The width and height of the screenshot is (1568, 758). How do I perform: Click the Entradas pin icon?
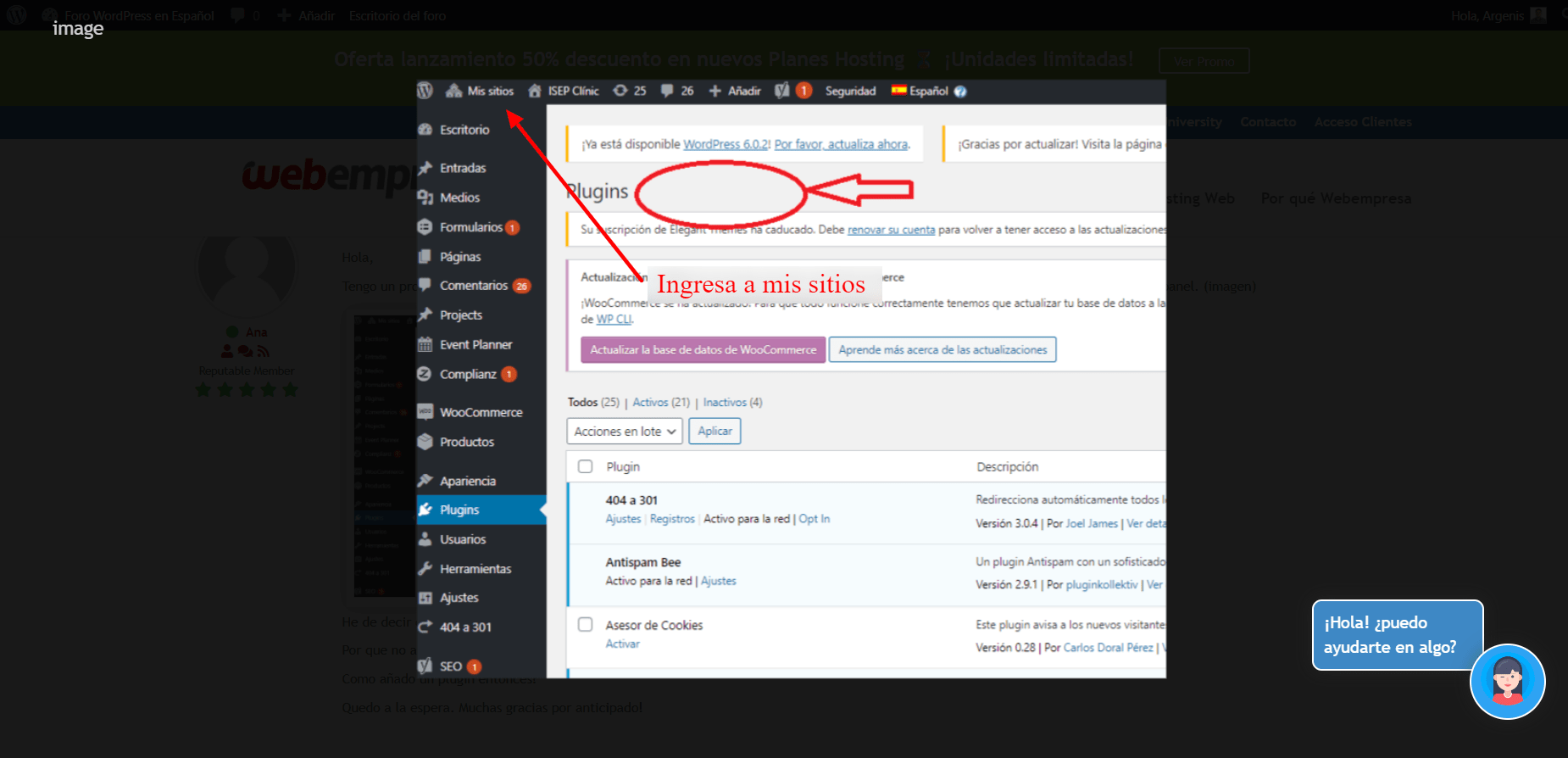425,168
